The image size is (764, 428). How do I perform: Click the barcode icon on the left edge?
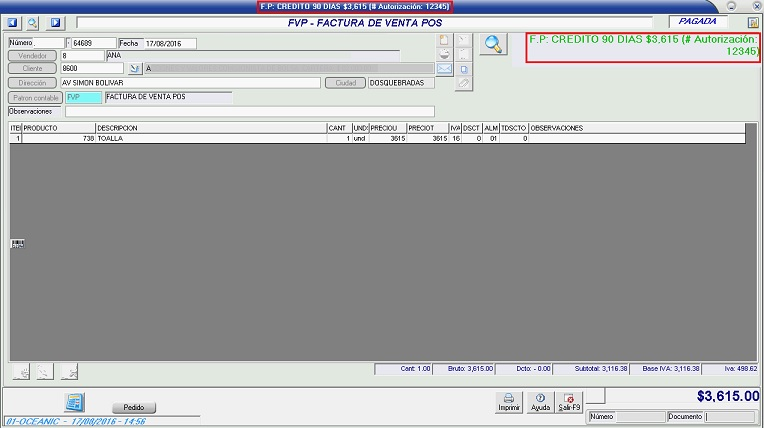pos(17,243)
